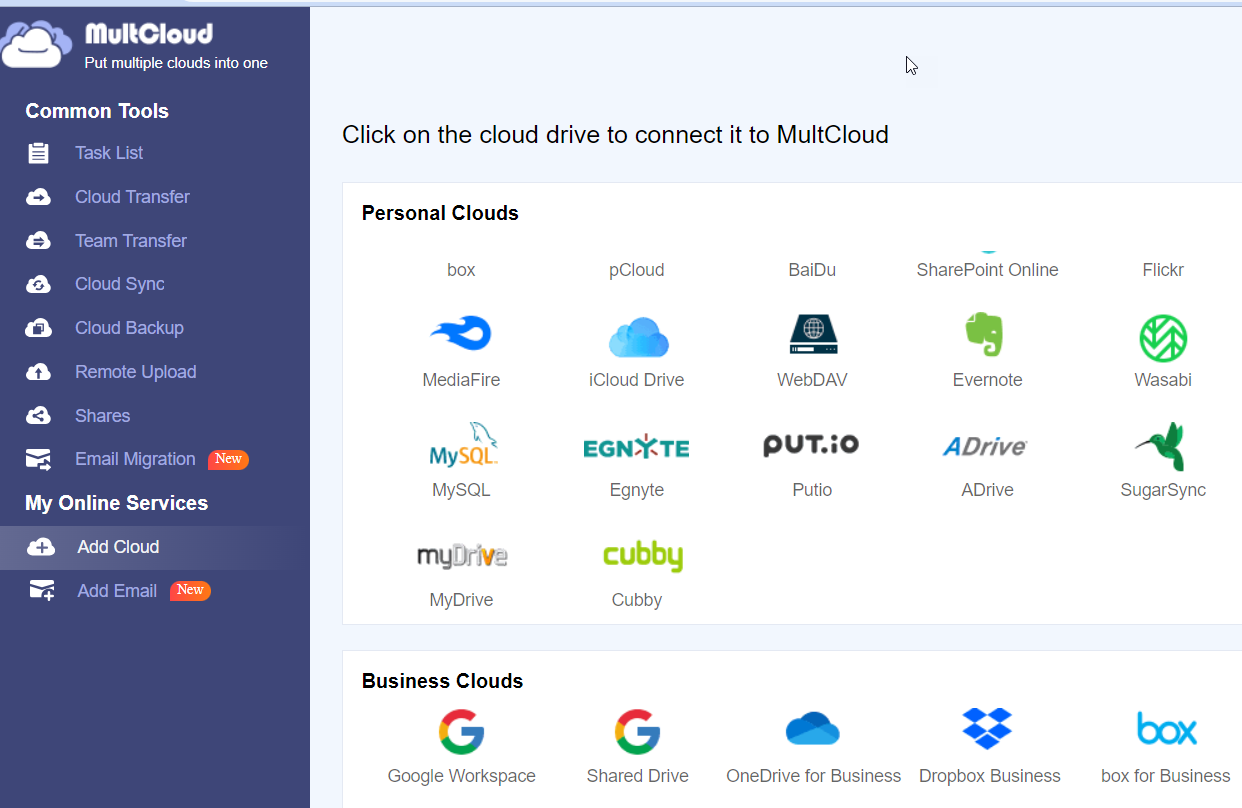Image resolution: width=1242 pixels, height=808 pixels.
Task: Open Task List in sidebar
Action: pyautogui.click(x=109, y=153)
